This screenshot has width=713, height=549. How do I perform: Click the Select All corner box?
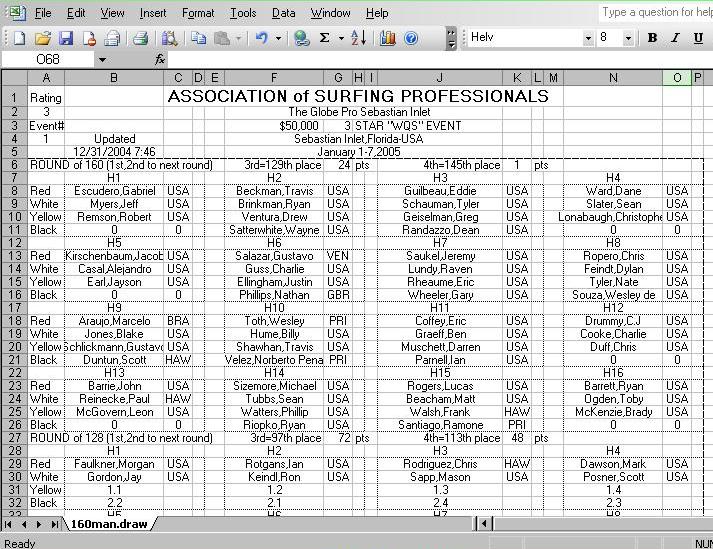click(14, 78)
